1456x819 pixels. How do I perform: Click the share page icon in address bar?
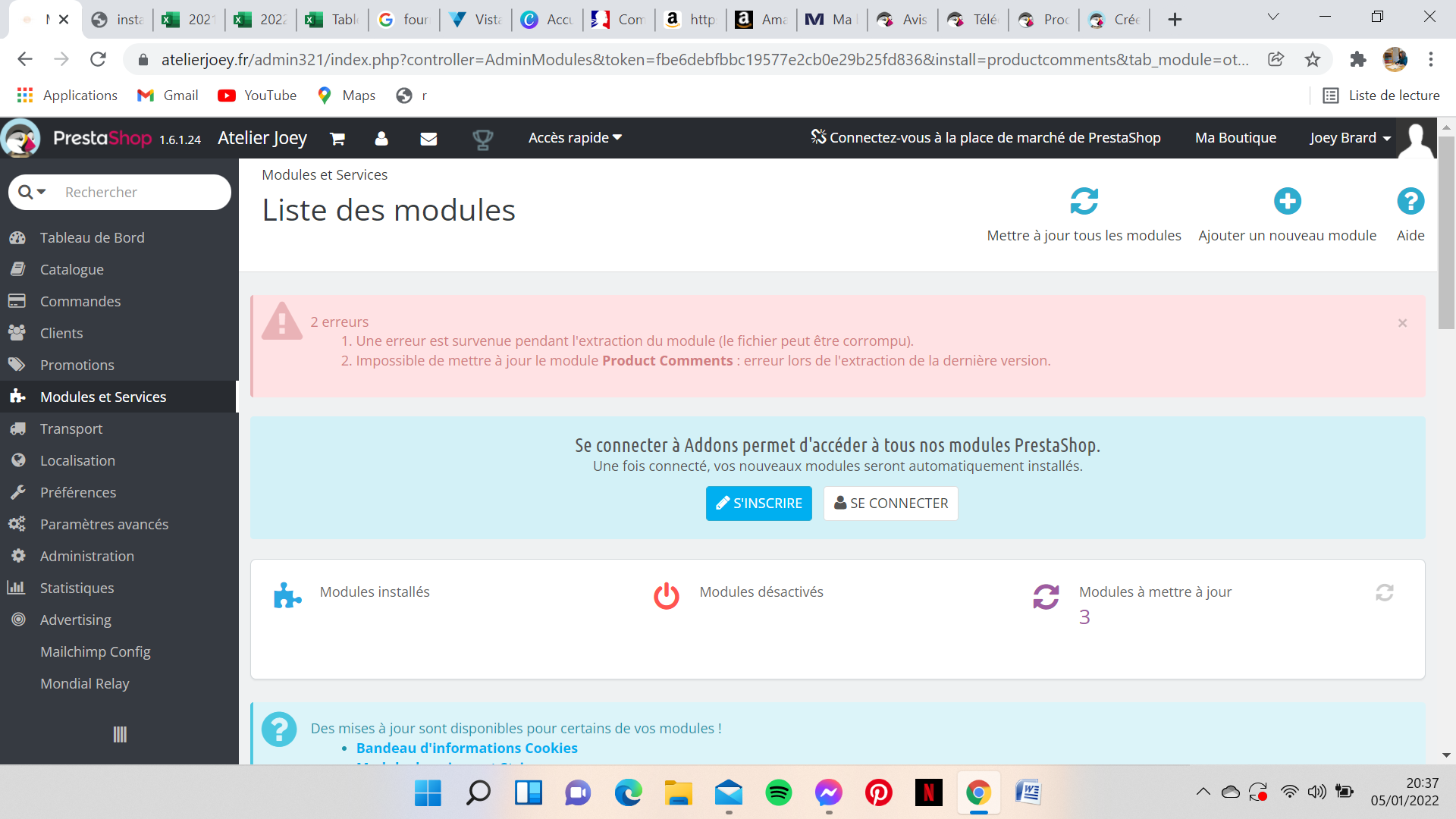[1276, 59]
